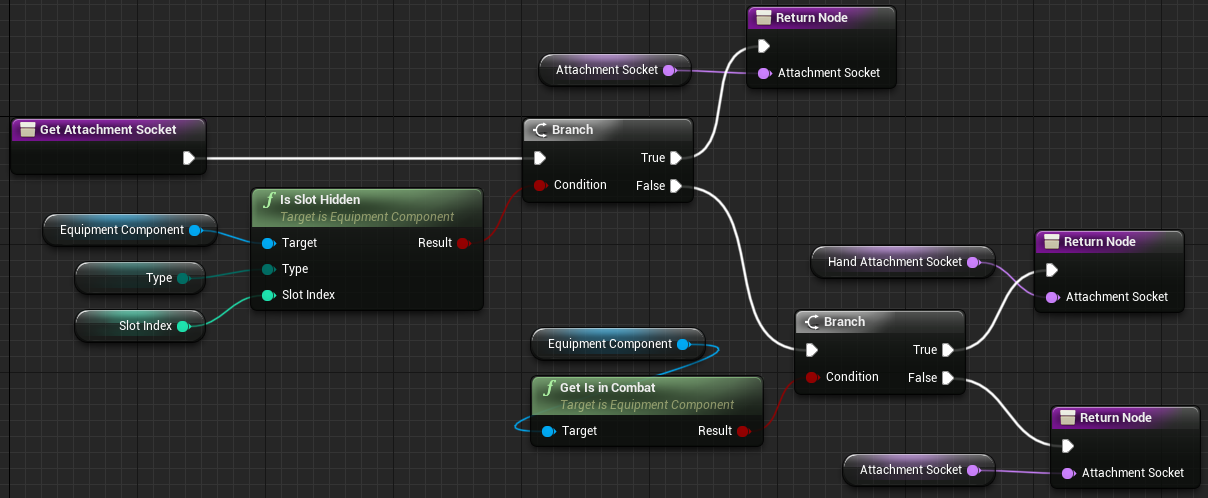Select the Type variable node

click(140, 278)
